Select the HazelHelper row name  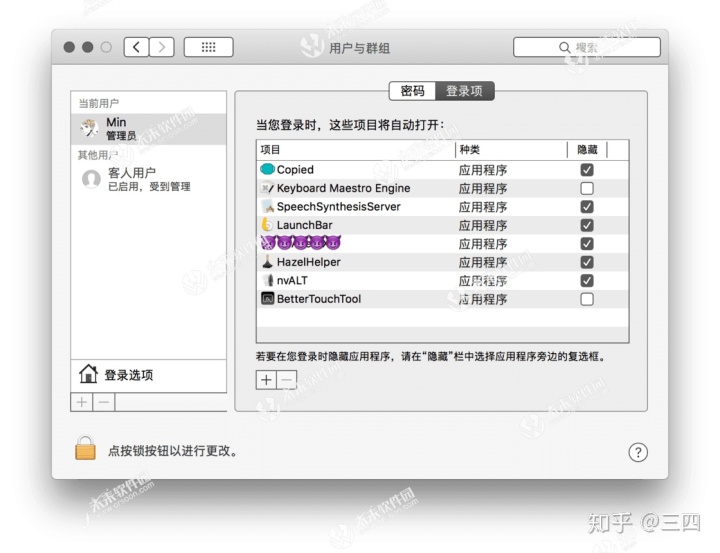(309, 262)
